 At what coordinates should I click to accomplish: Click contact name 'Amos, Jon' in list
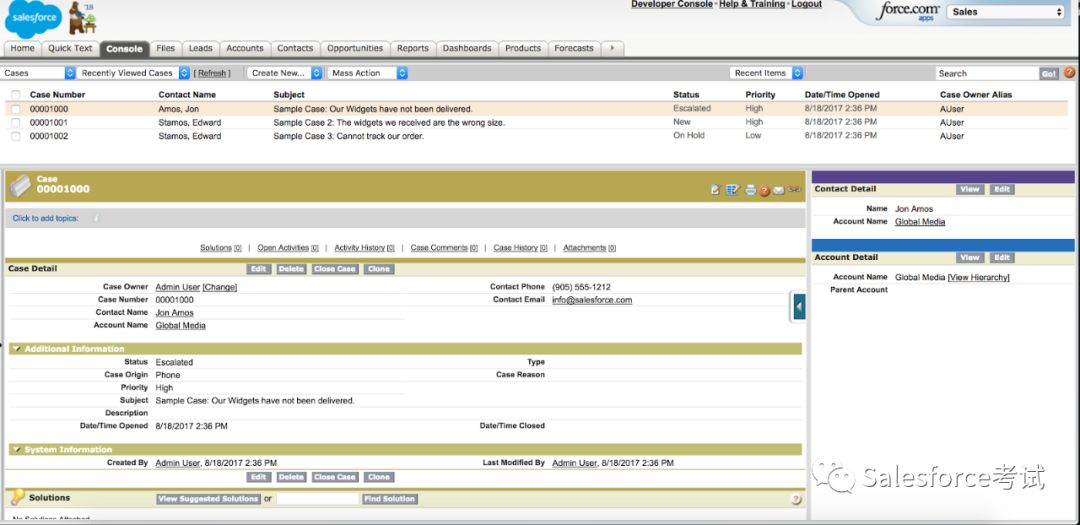coord(178,109)
